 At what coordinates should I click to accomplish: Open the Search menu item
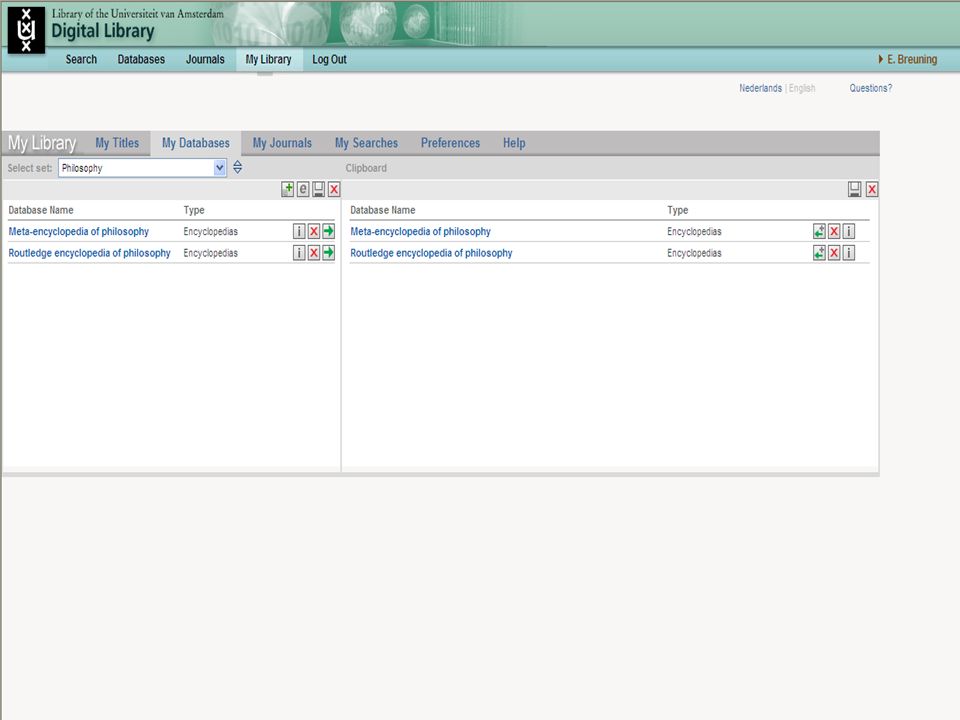click(81, 59)
